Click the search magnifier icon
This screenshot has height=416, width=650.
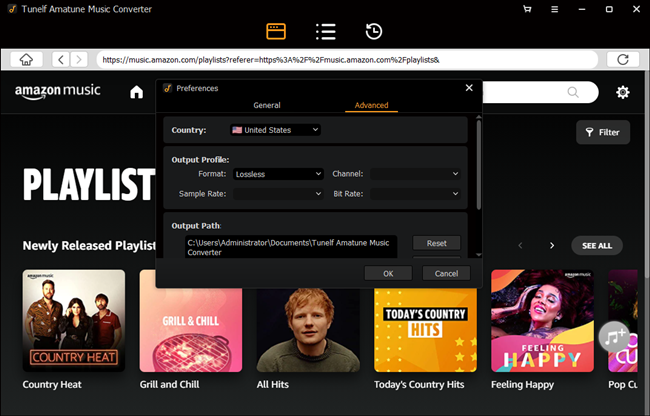coord(573,92)
